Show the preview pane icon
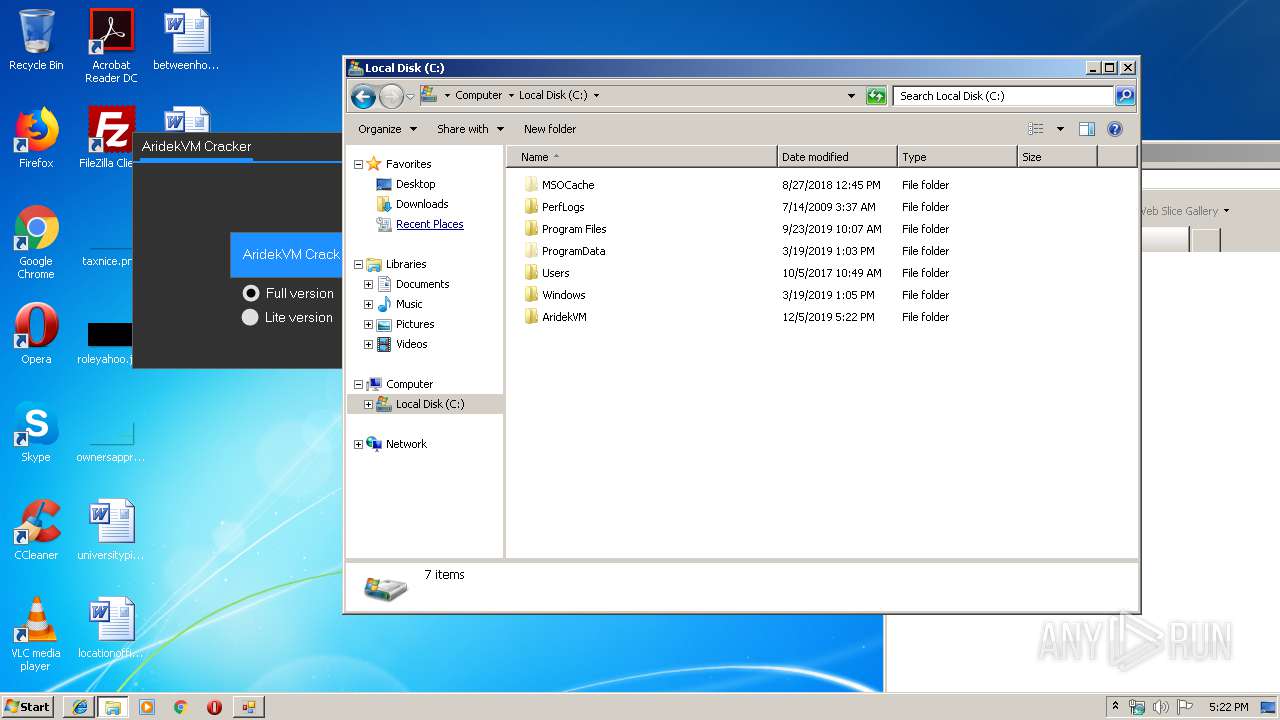This screenshot has height=720, width=1280. [x=1087, y=129]
